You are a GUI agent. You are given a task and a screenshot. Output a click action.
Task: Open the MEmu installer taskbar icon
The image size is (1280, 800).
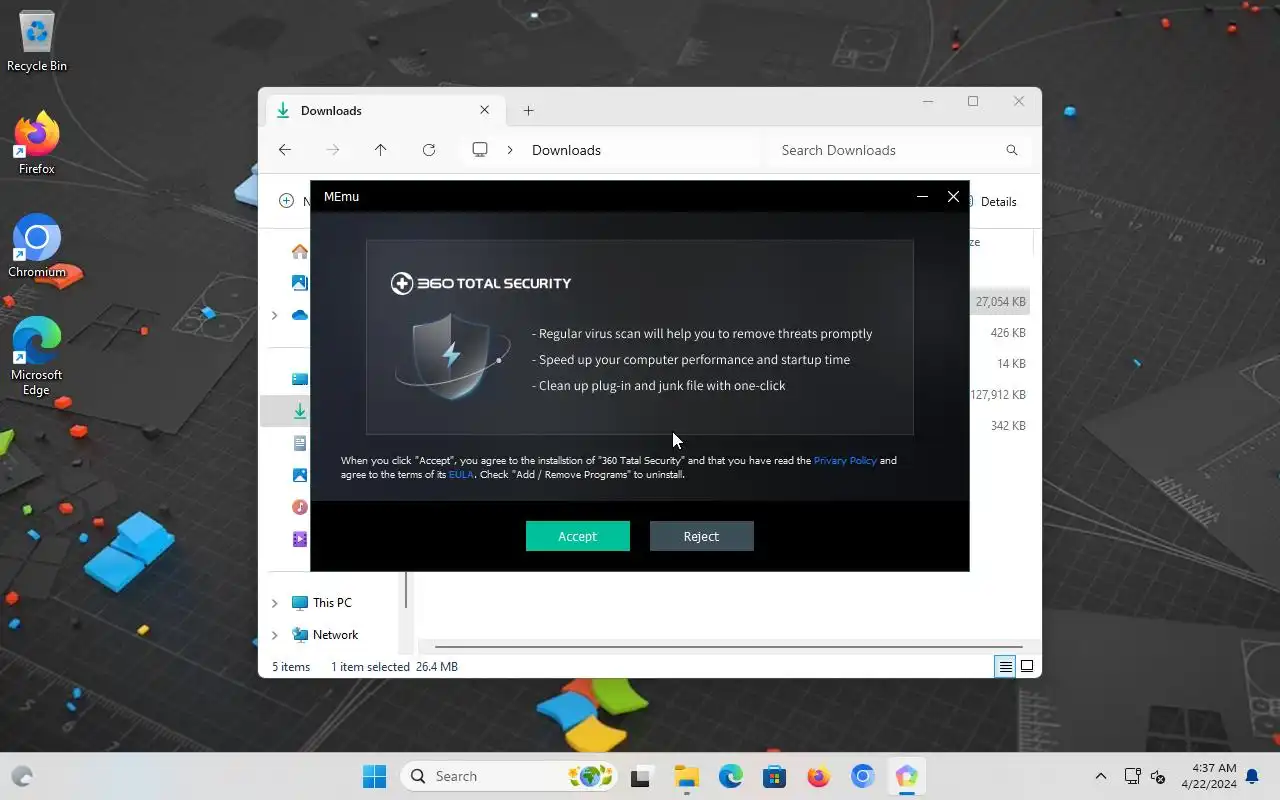(x=906, y=776)
